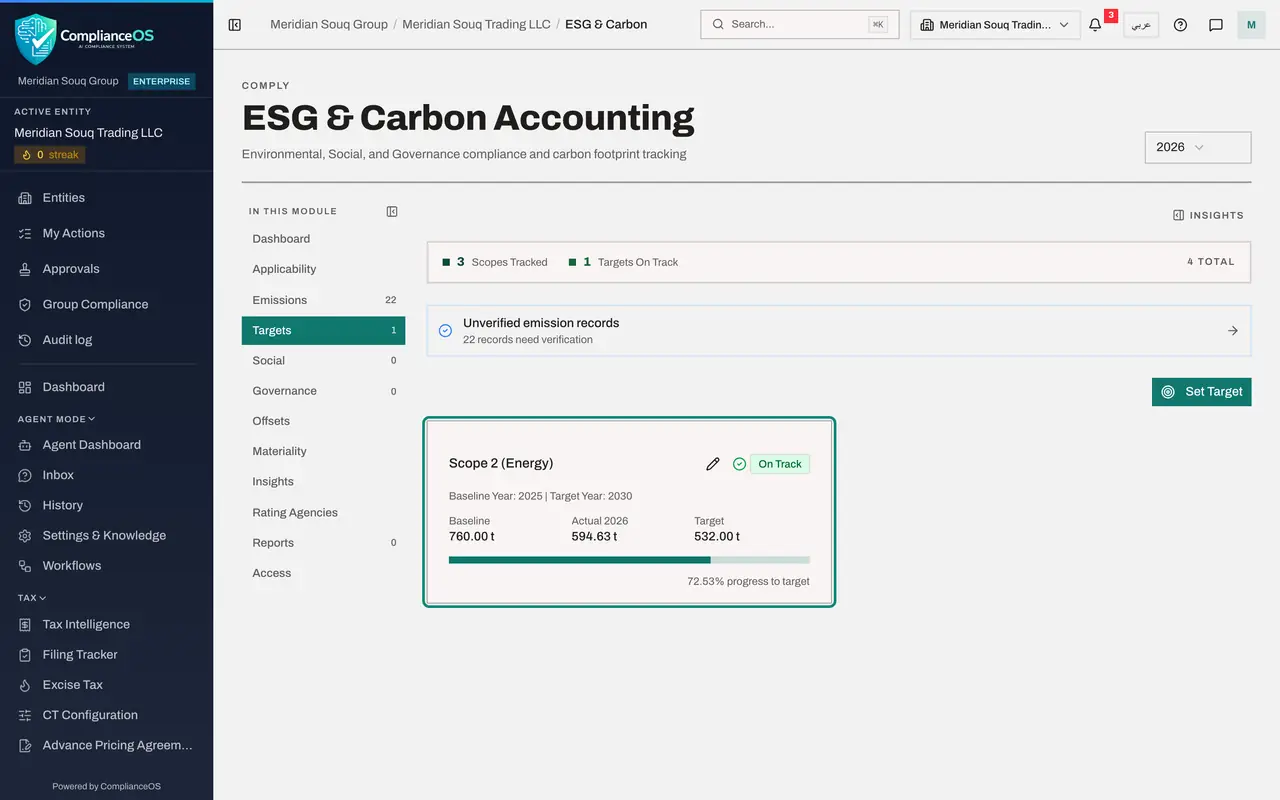The image size is (1280, 800).
Task: Collapse the In This Module panel icon
Action: tap(392, 211)
